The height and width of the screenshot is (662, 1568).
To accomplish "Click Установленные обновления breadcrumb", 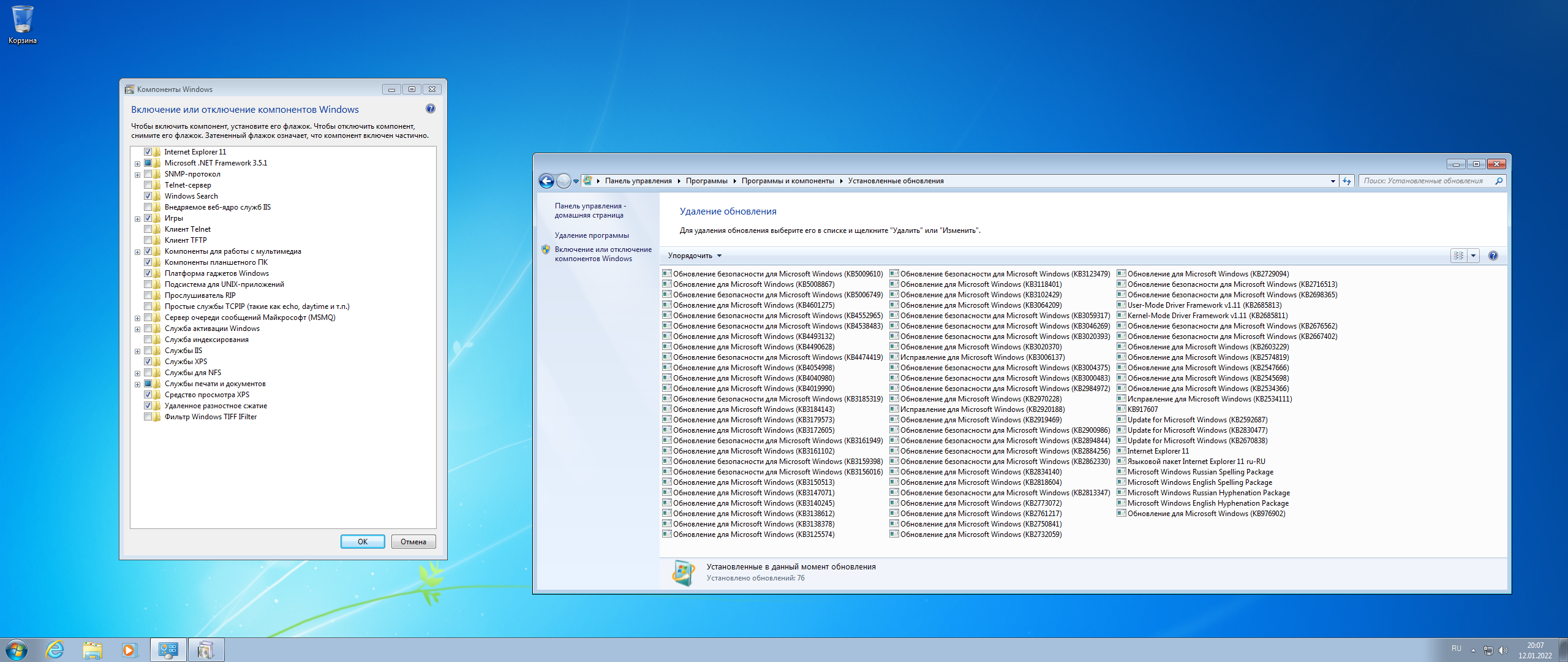I will (895, 181).
